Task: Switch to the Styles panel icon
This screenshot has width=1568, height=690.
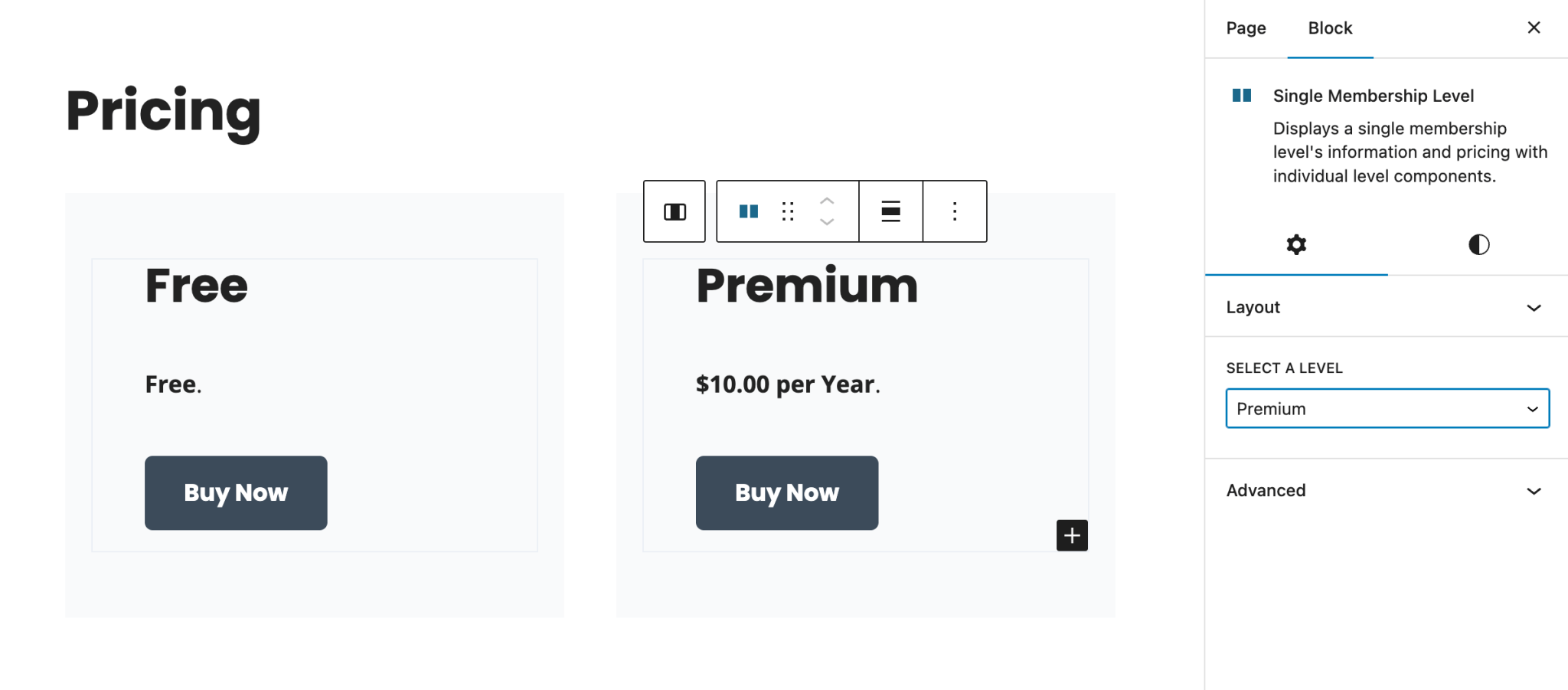Action: [x=1478, y=244]
